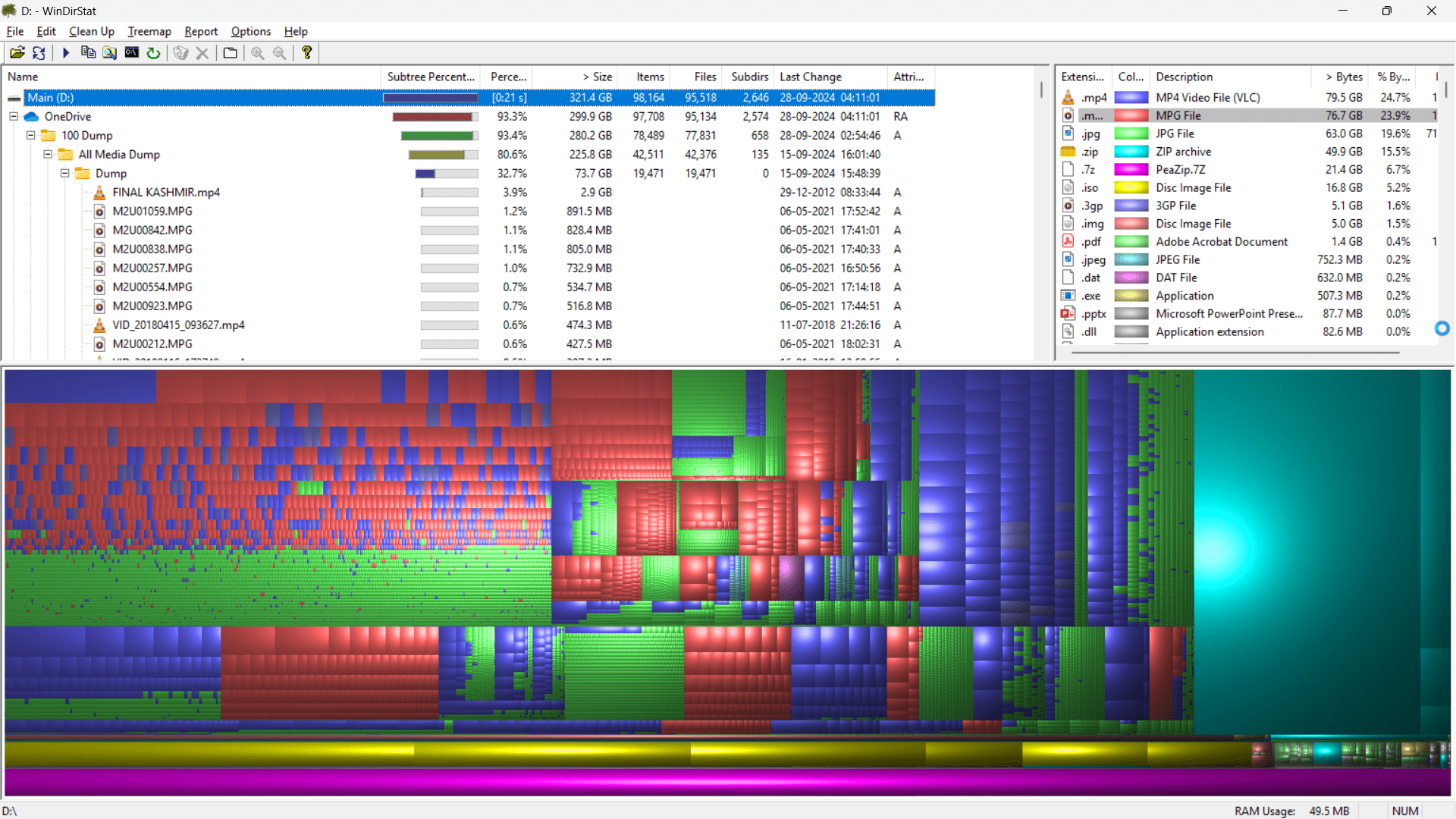Open the Help menu

tap(296, 31)
